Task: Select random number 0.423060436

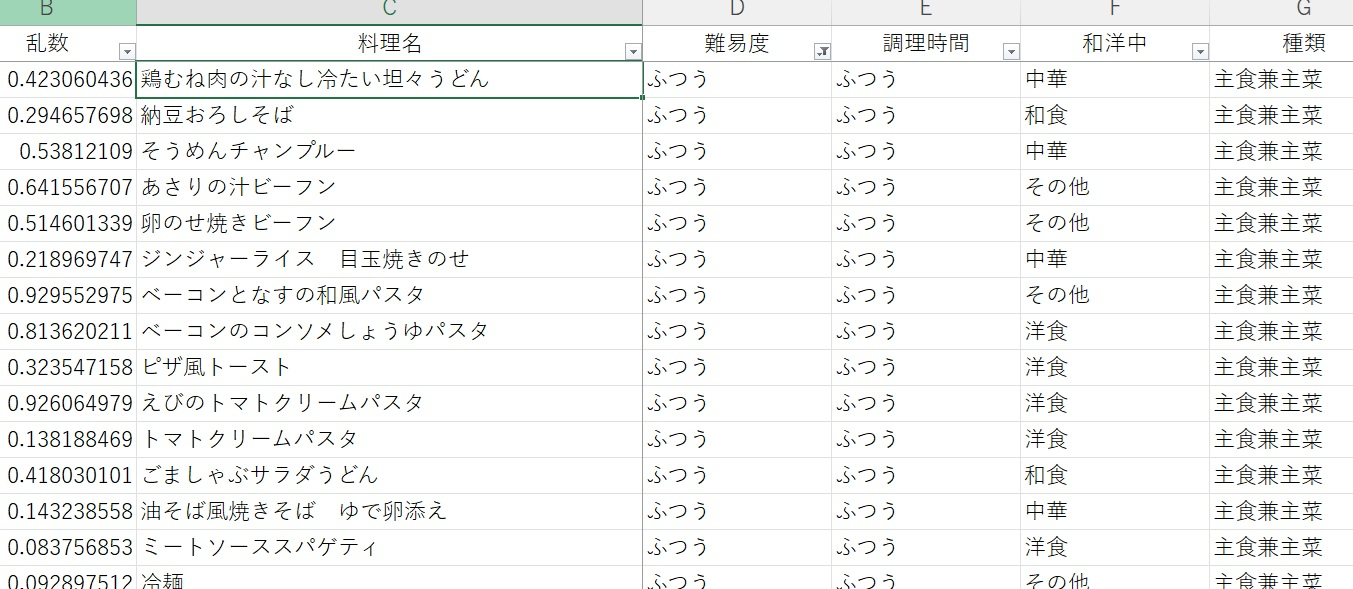Action: pos(68,80)
